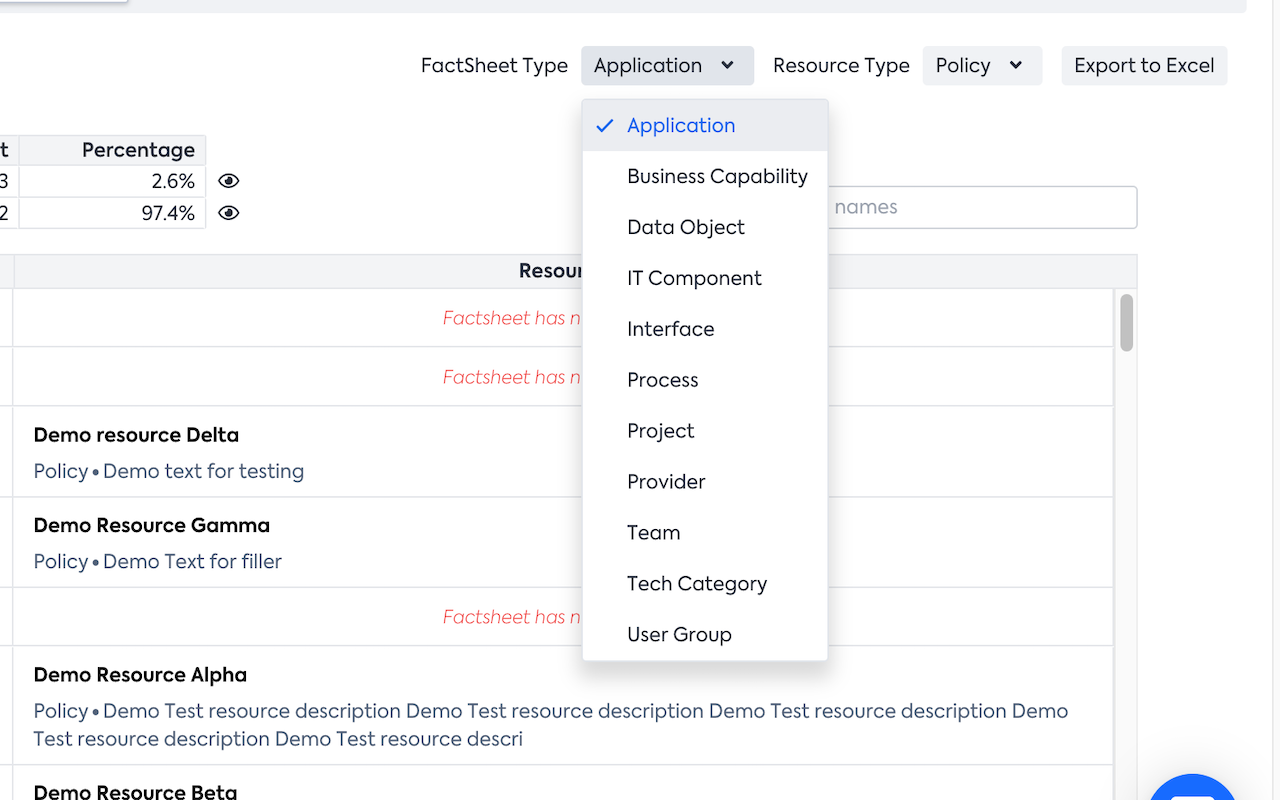Open the FactSheet Type Application dropdown

point(667,66)
